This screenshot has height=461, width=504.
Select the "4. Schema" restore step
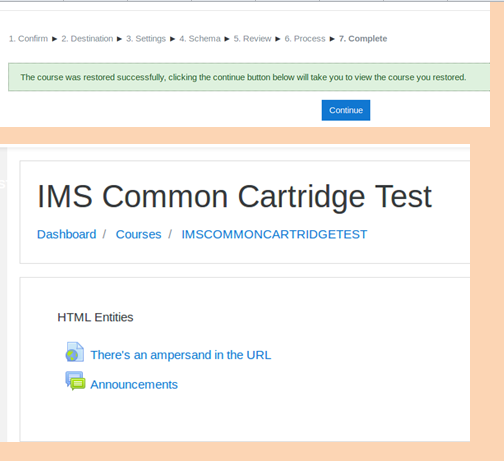tap(200, 39)
